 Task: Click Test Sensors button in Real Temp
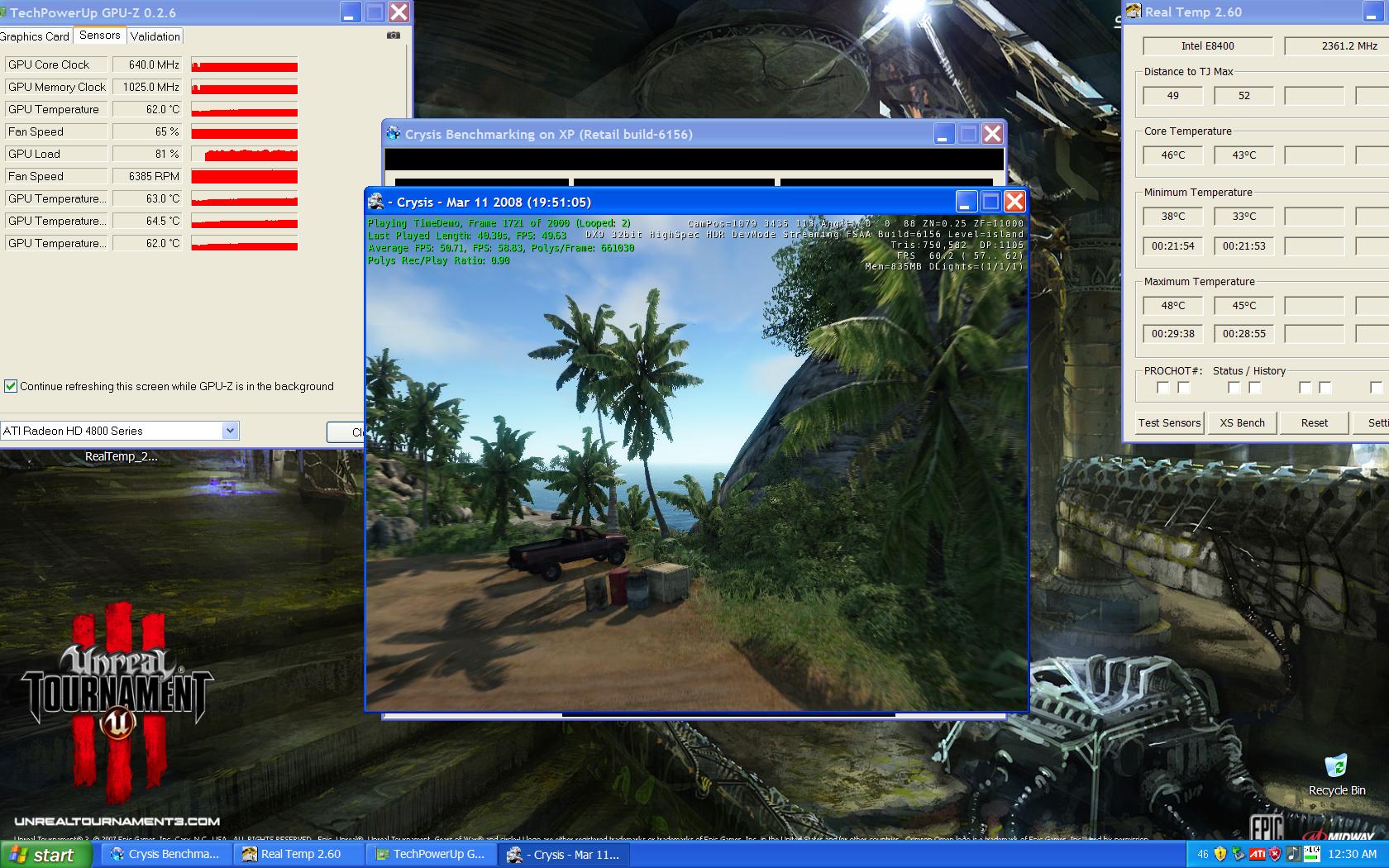[1169, 422]
